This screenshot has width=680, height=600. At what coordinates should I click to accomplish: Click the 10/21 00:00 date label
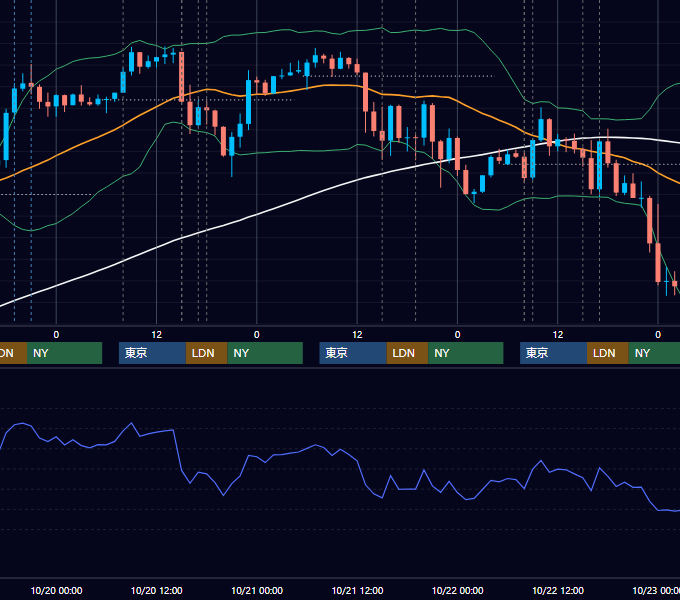coord(257,590)
